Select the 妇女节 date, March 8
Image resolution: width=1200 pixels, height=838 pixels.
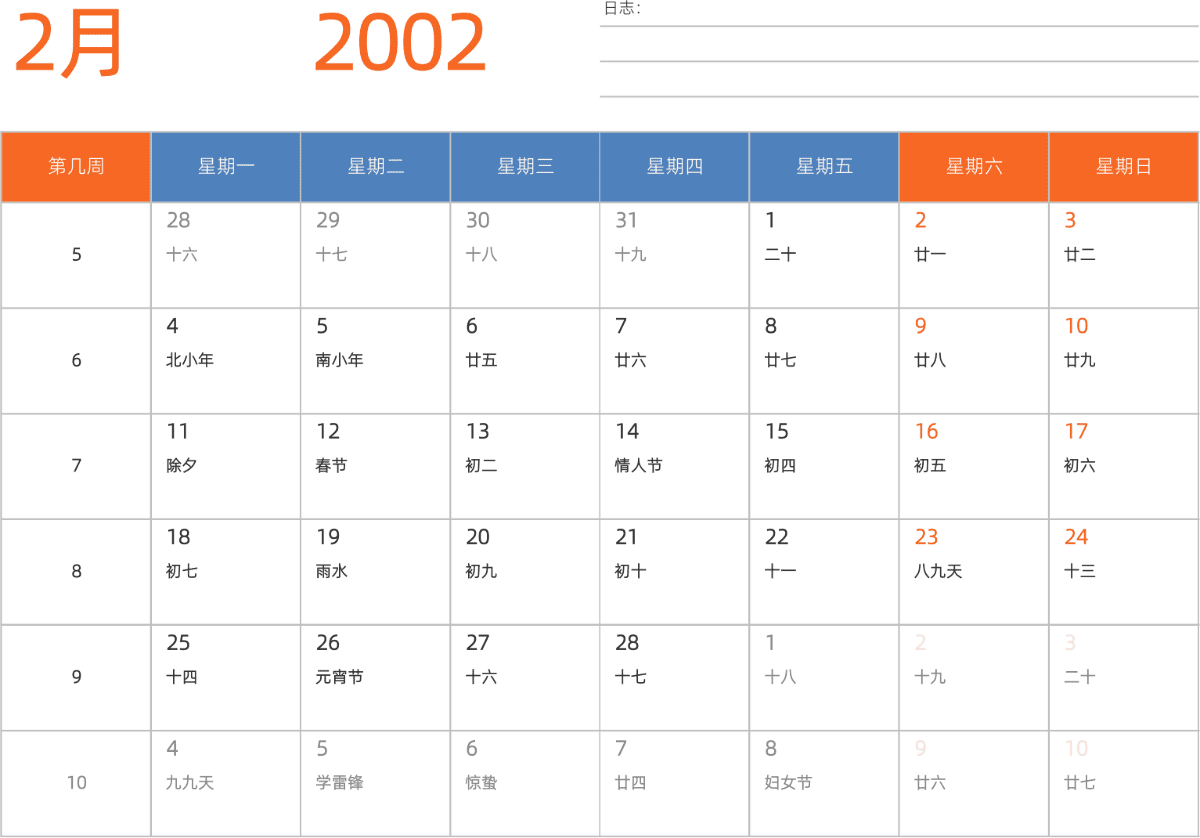[x=824, y=783]
